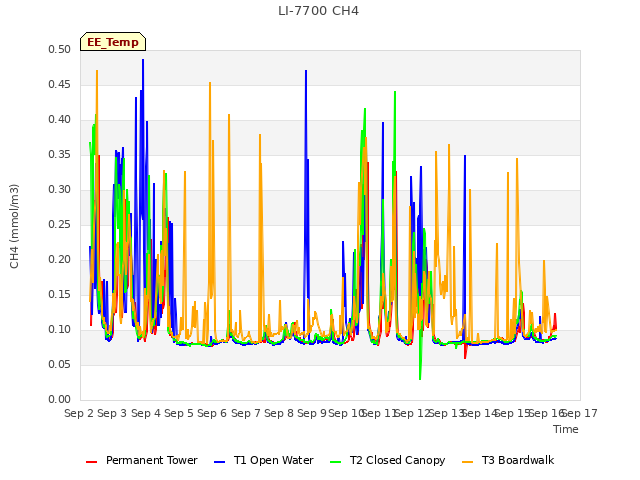Image resolution: width=640 pixels, height=480 pixels.
Task: Click the orange T3 Boardwalk legend marker
Action: tap(467, 462)
